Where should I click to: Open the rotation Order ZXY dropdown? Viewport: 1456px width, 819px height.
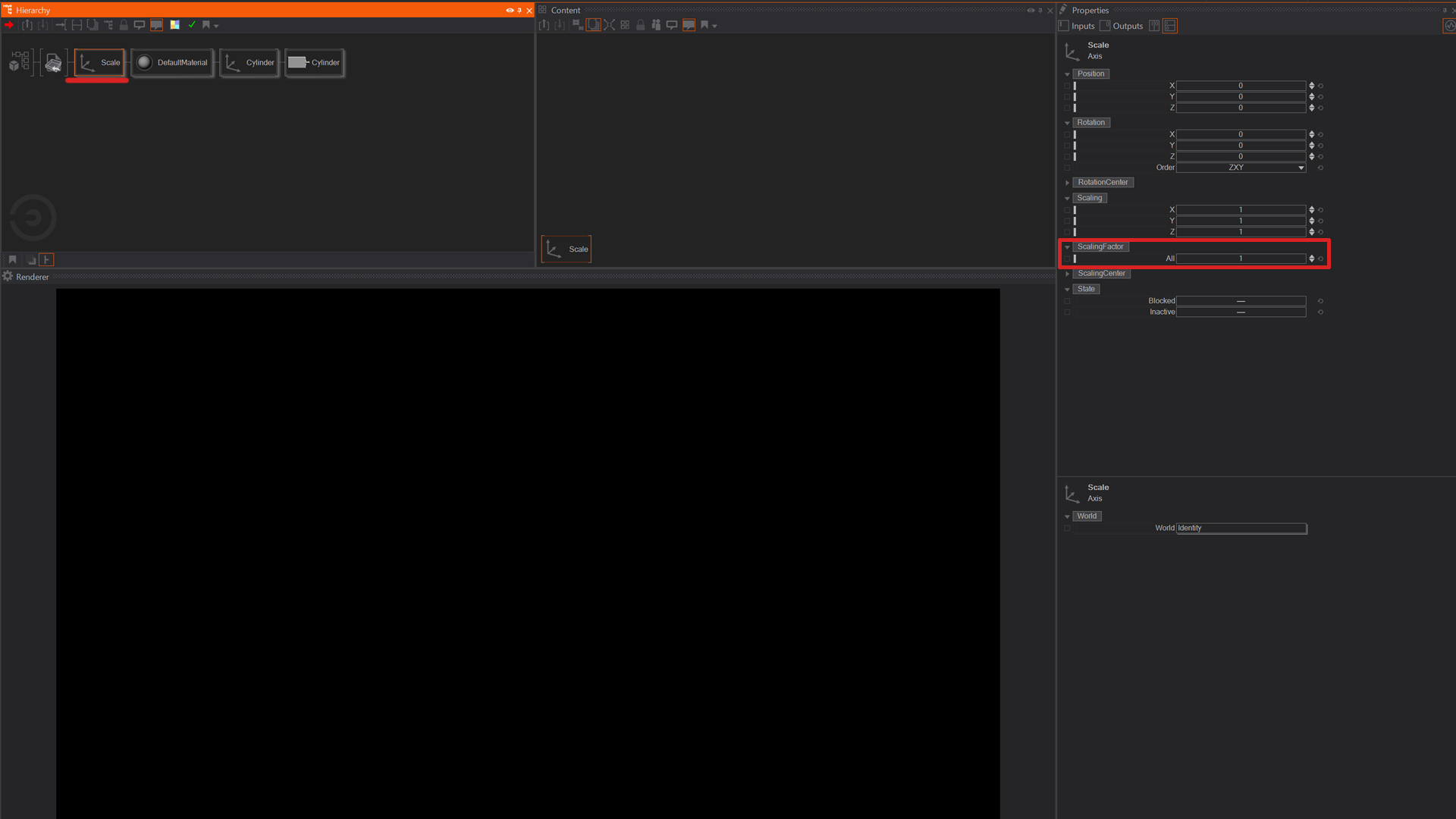[x=1241, y=168]
